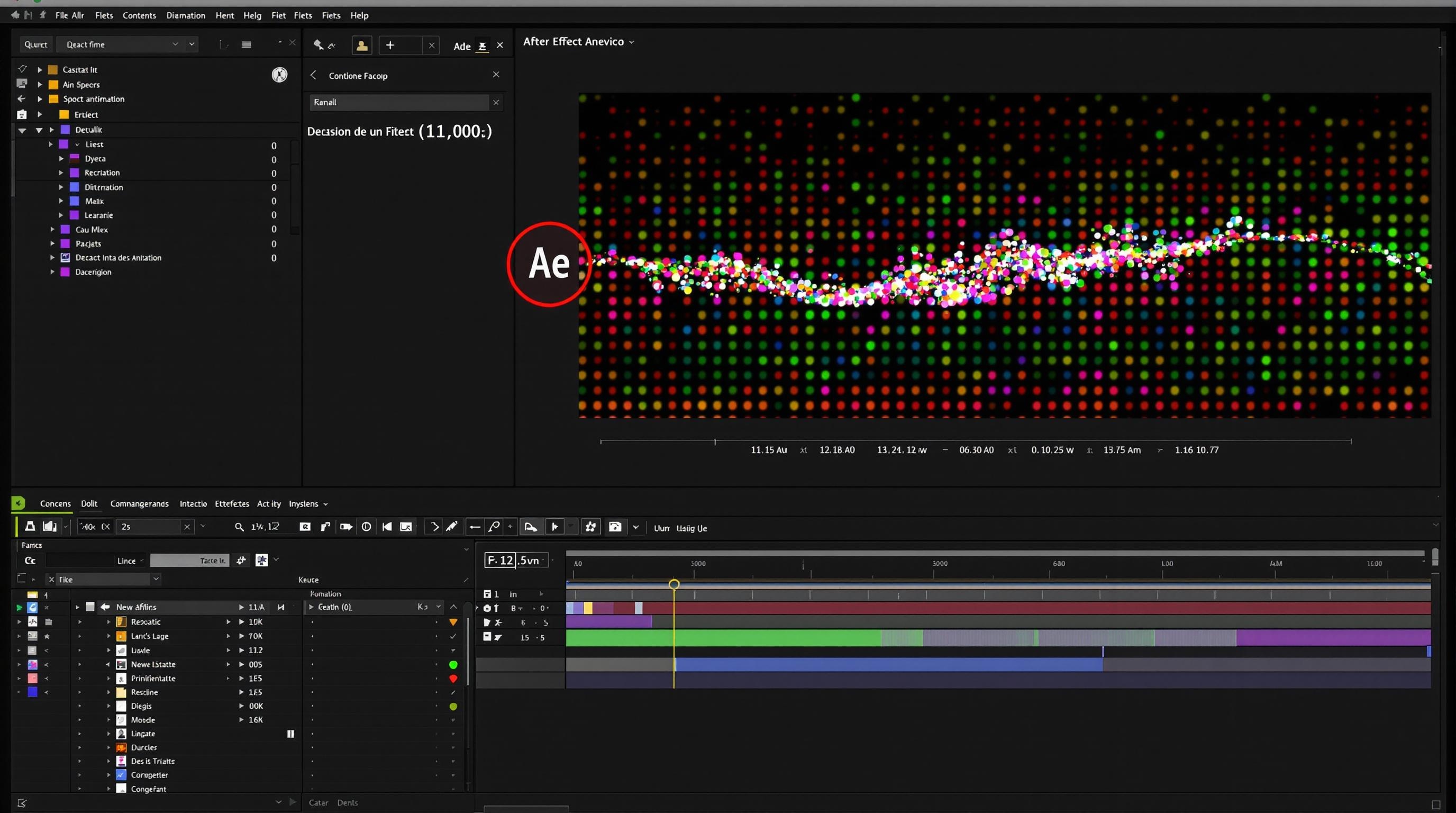This screenshot has height=813, width=1456.
Task: Click the timeline playhead marker
Action: point(674,583)
